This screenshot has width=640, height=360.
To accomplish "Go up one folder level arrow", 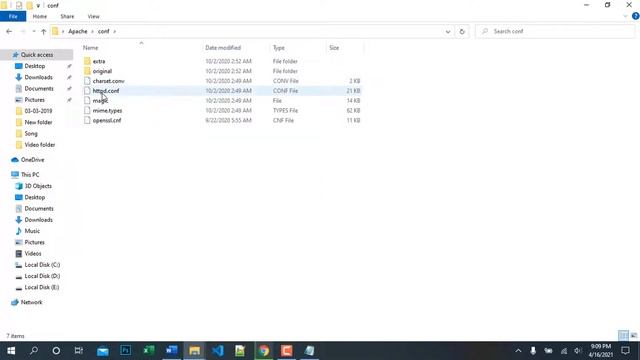I will 43,31.
